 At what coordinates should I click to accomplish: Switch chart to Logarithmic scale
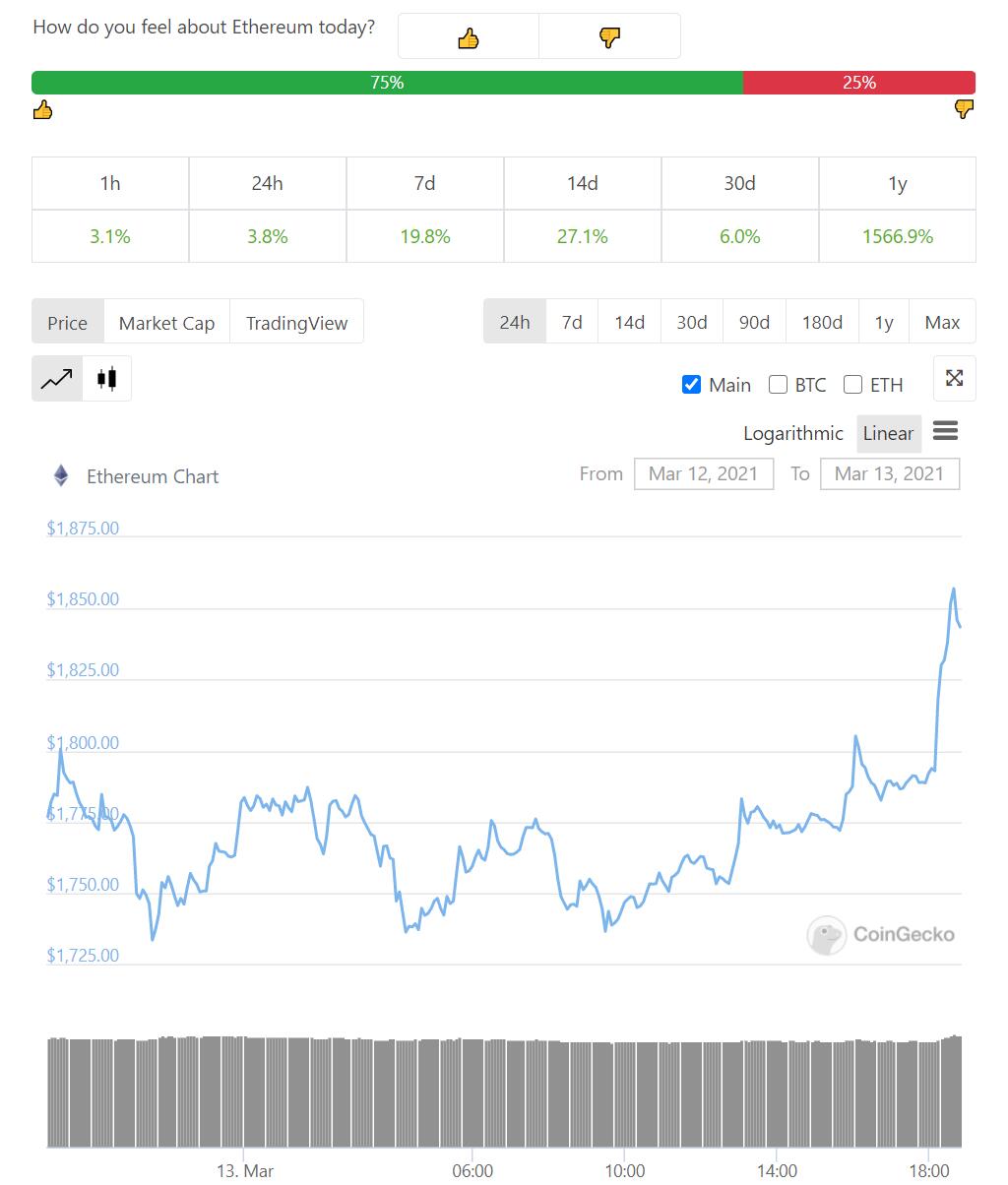click(793, 433)
